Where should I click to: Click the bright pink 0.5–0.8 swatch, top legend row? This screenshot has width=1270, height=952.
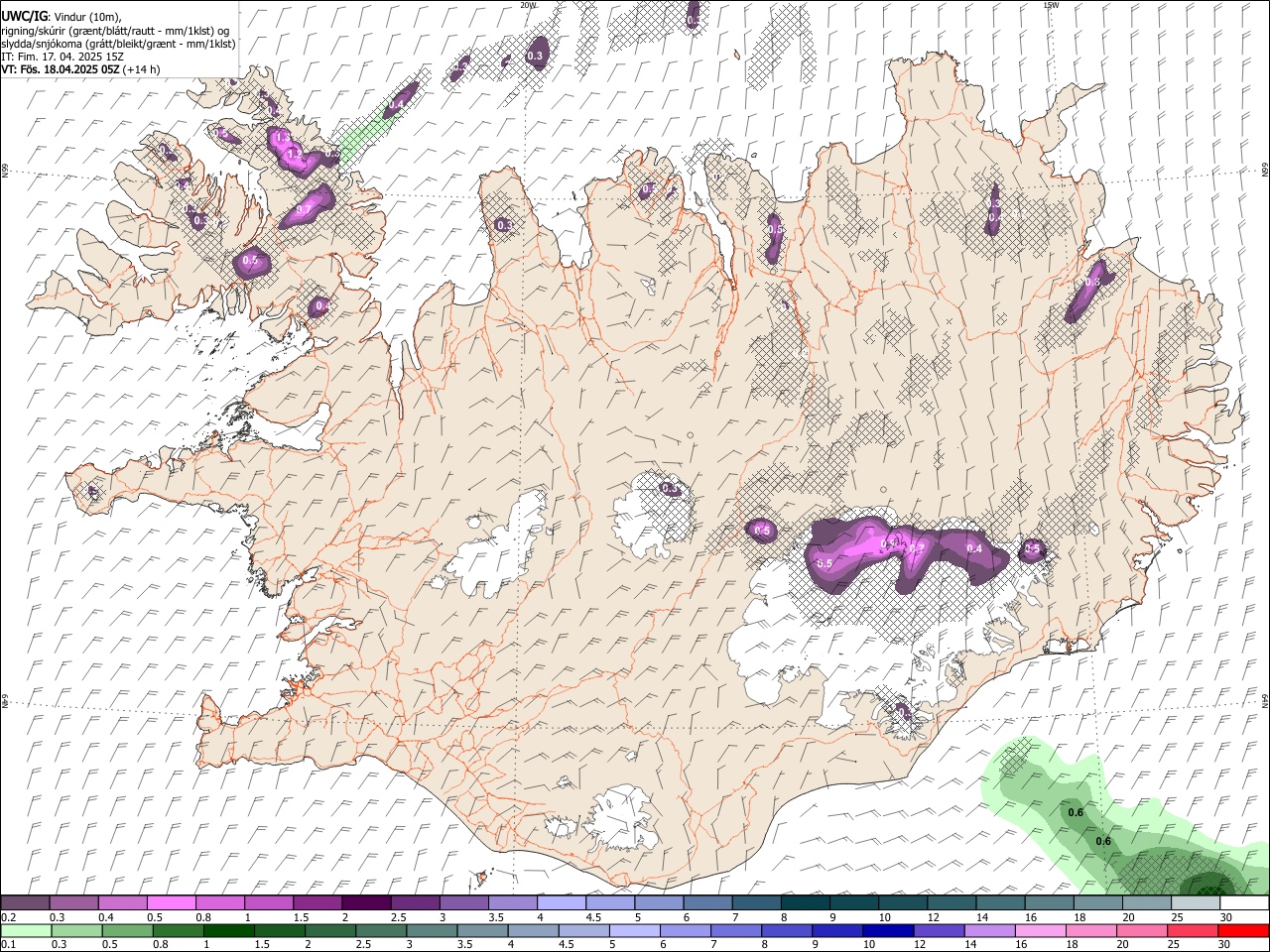coord(171,902)
